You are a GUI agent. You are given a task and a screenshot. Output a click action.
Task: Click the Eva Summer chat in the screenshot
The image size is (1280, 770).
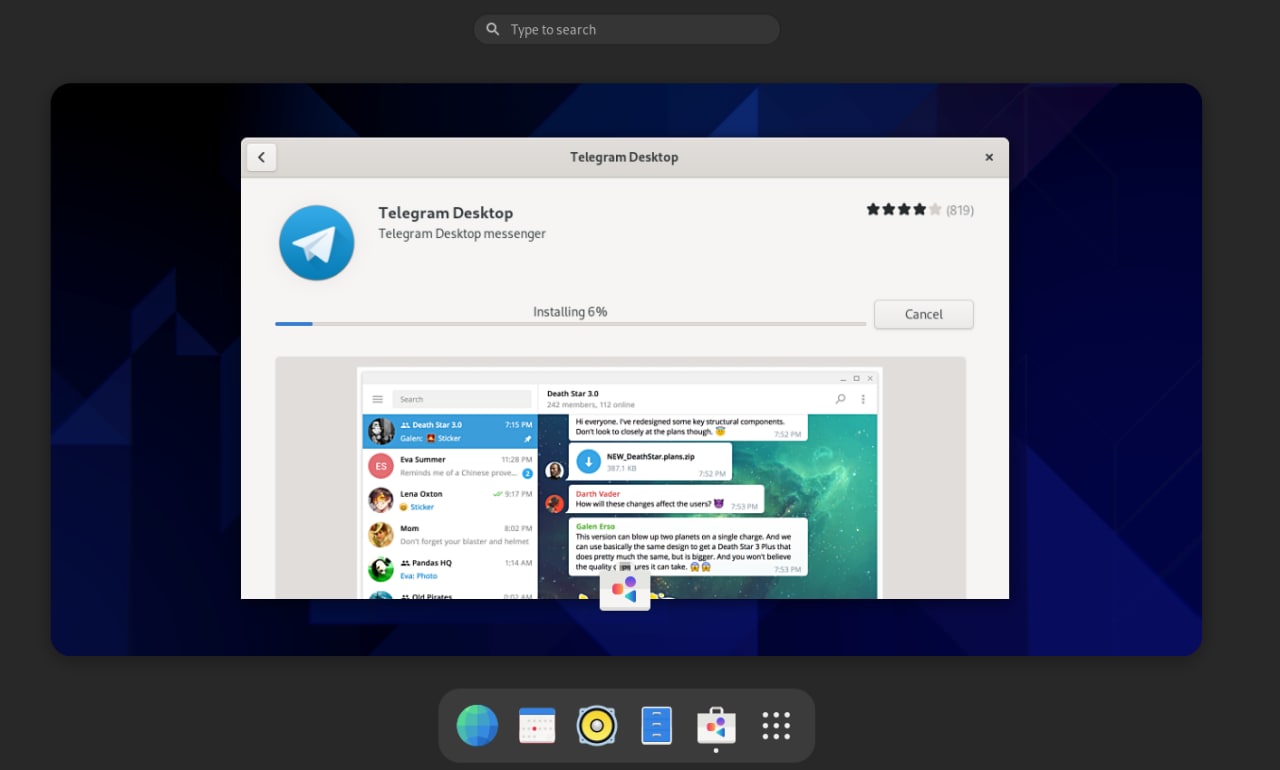[450, 466]
